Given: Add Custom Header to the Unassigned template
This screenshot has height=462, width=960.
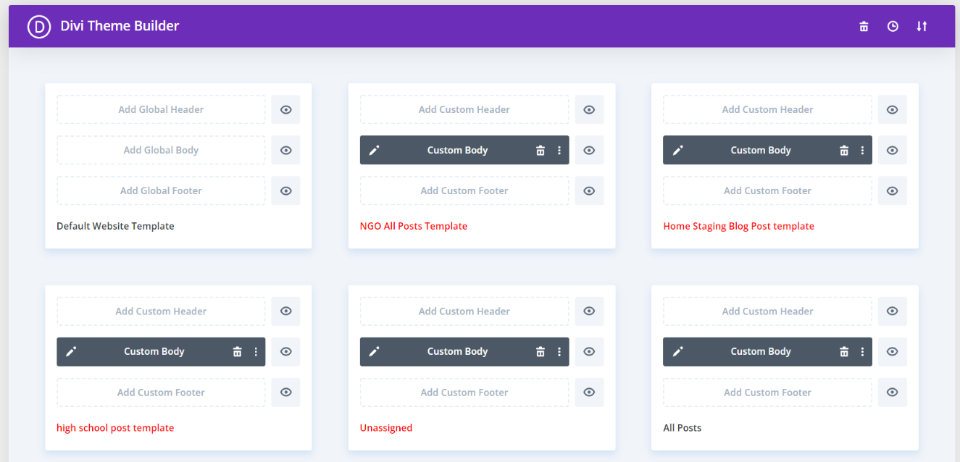Looking at the screenshot, I should (464, 311).
